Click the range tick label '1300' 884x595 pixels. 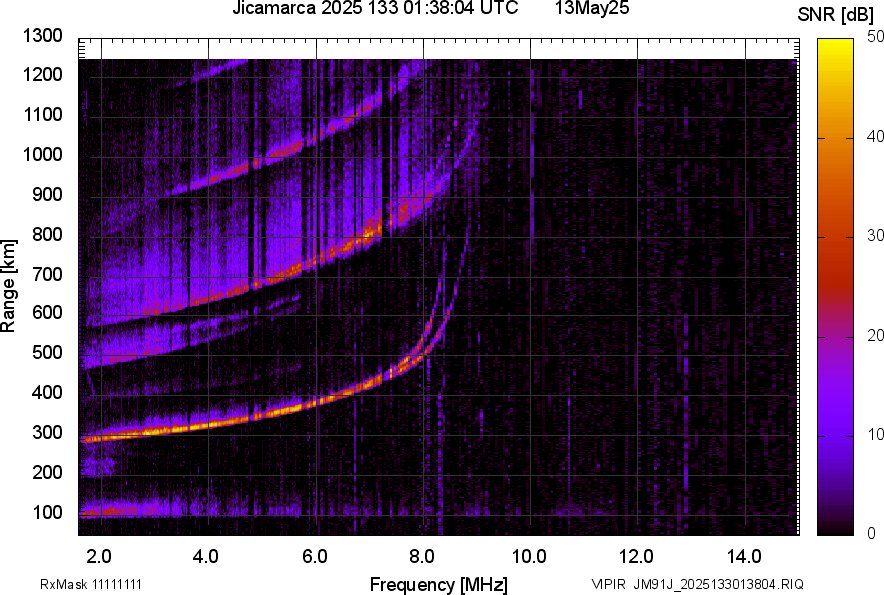click(43, 36)
